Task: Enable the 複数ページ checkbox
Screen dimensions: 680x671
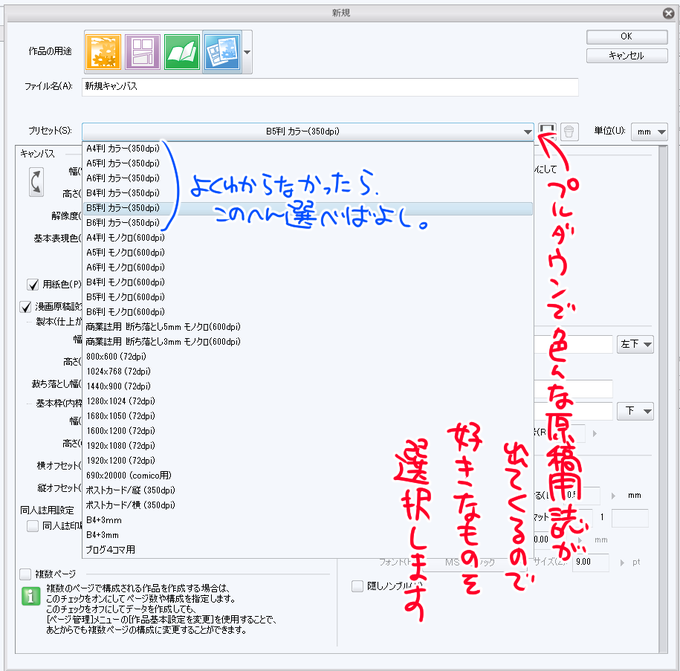Action: [26, 574]
